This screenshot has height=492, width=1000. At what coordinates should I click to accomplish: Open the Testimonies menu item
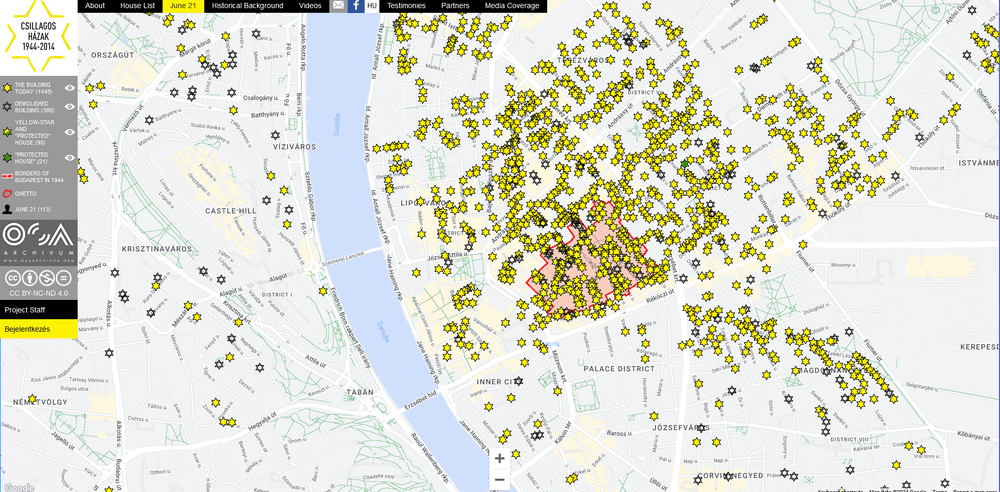tap(406, 6)
